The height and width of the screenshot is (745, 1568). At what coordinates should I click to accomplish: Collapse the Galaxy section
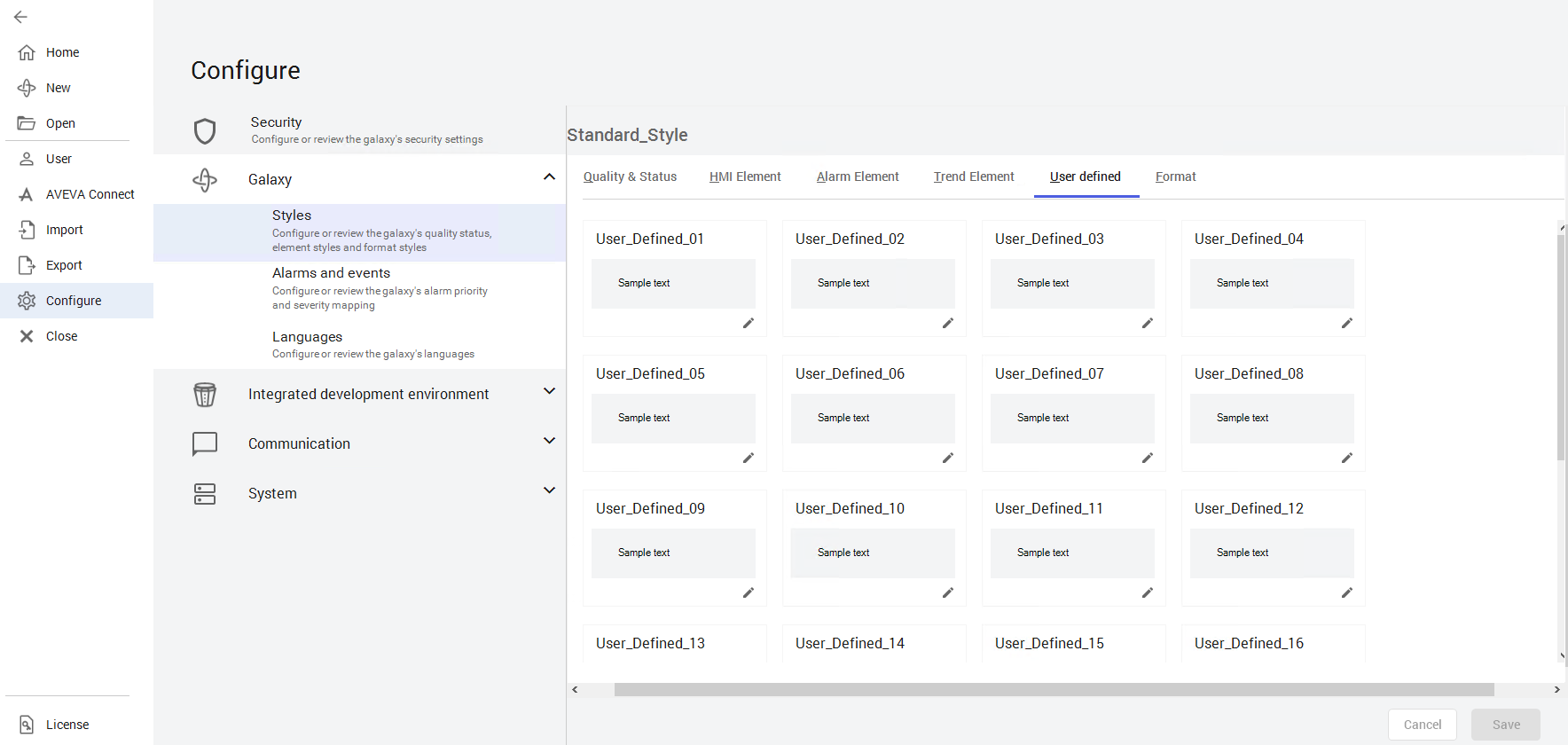pos(549,177)
